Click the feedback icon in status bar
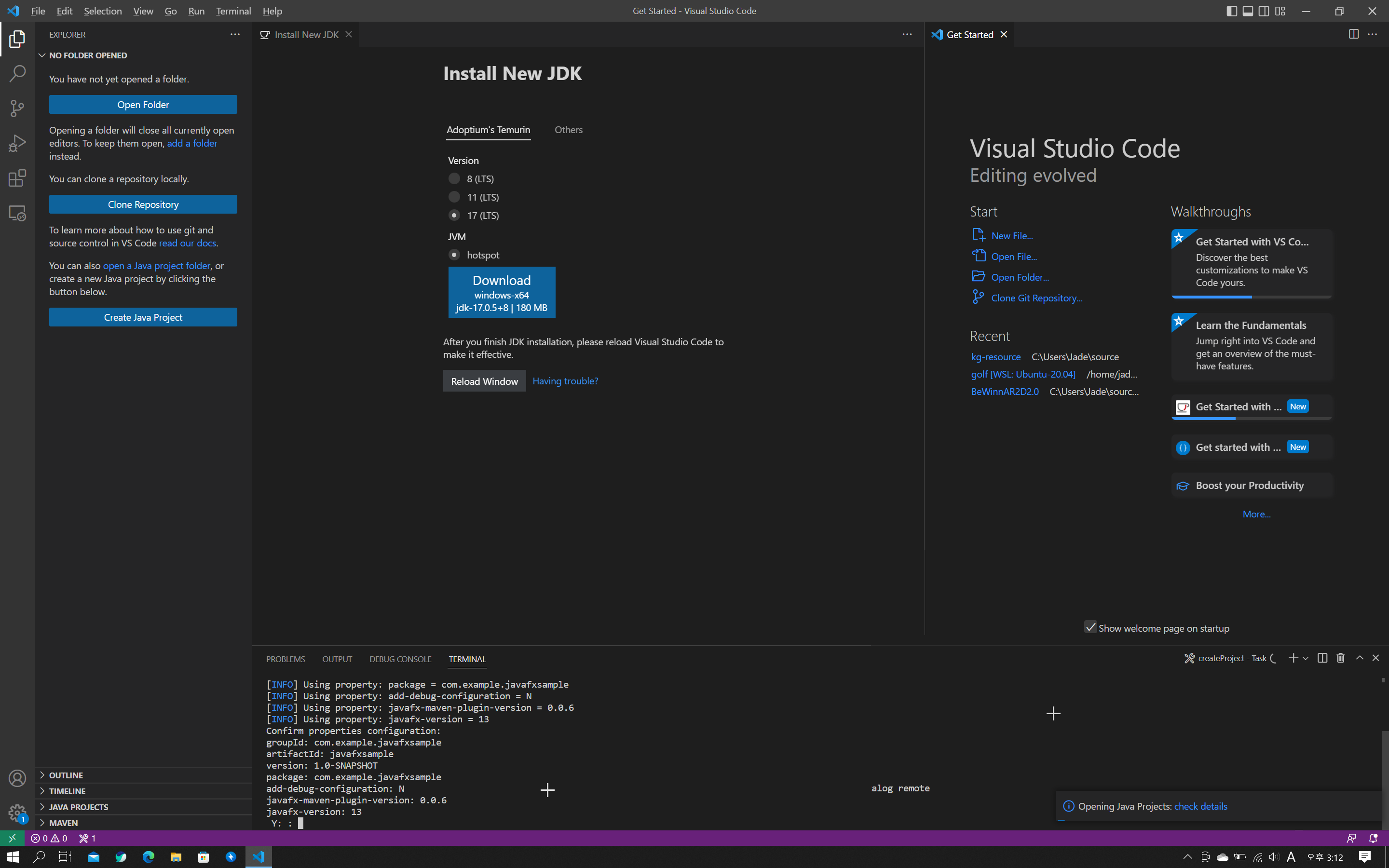The image size is (1389, 868). [1352, 838]
